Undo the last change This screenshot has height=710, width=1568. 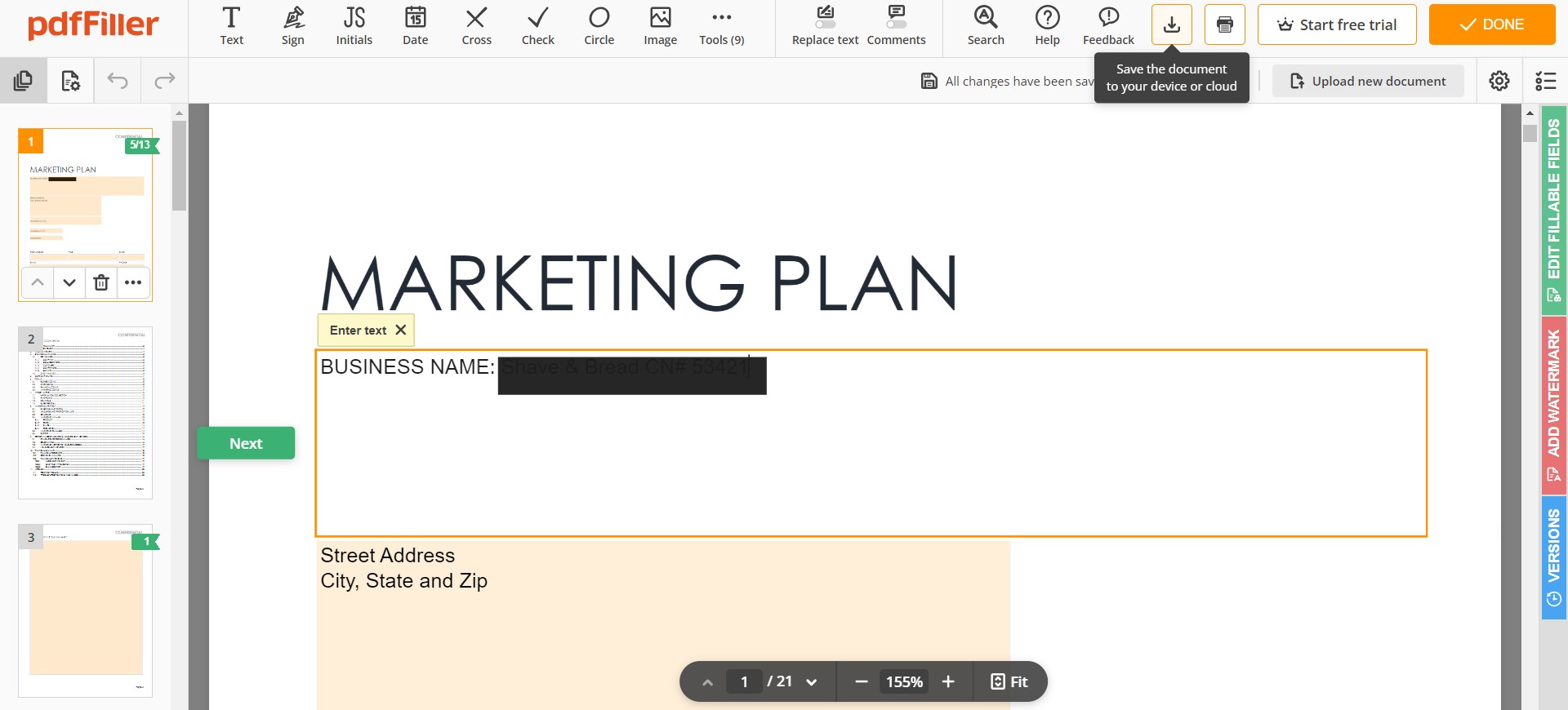point(118,80)
